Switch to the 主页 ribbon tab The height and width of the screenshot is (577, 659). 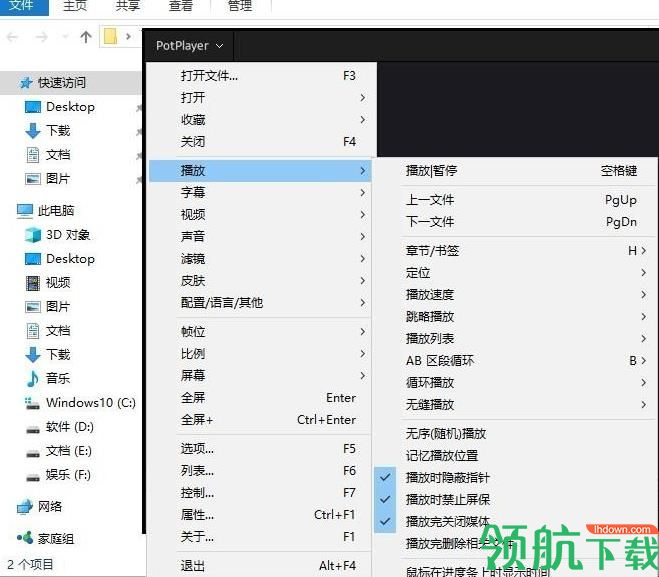pyautogui.click(x=75, y=6)
